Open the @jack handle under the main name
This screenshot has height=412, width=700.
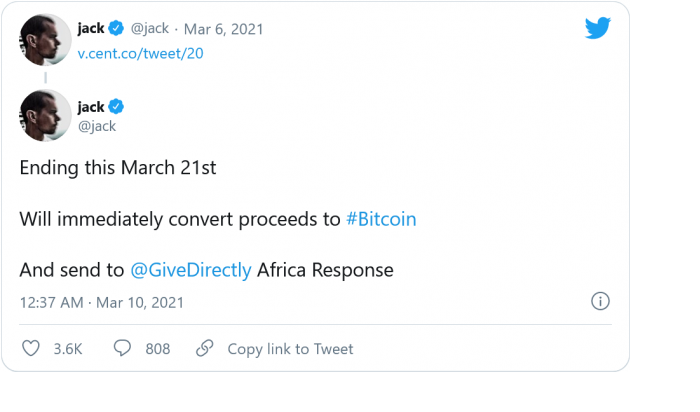pos(97,126)
